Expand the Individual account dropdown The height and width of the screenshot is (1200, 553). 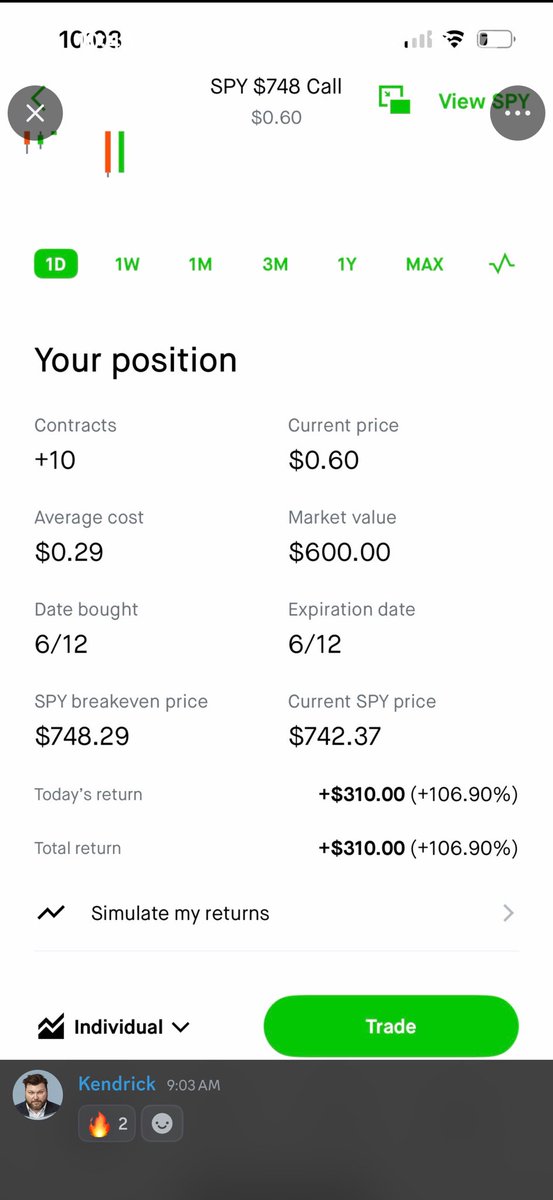[132, 1027]
